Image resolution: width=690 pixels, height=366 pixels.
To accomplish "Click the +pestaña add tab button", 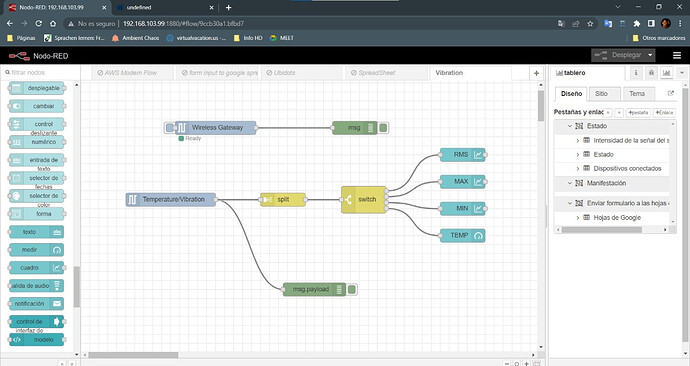I will (638, 113).
